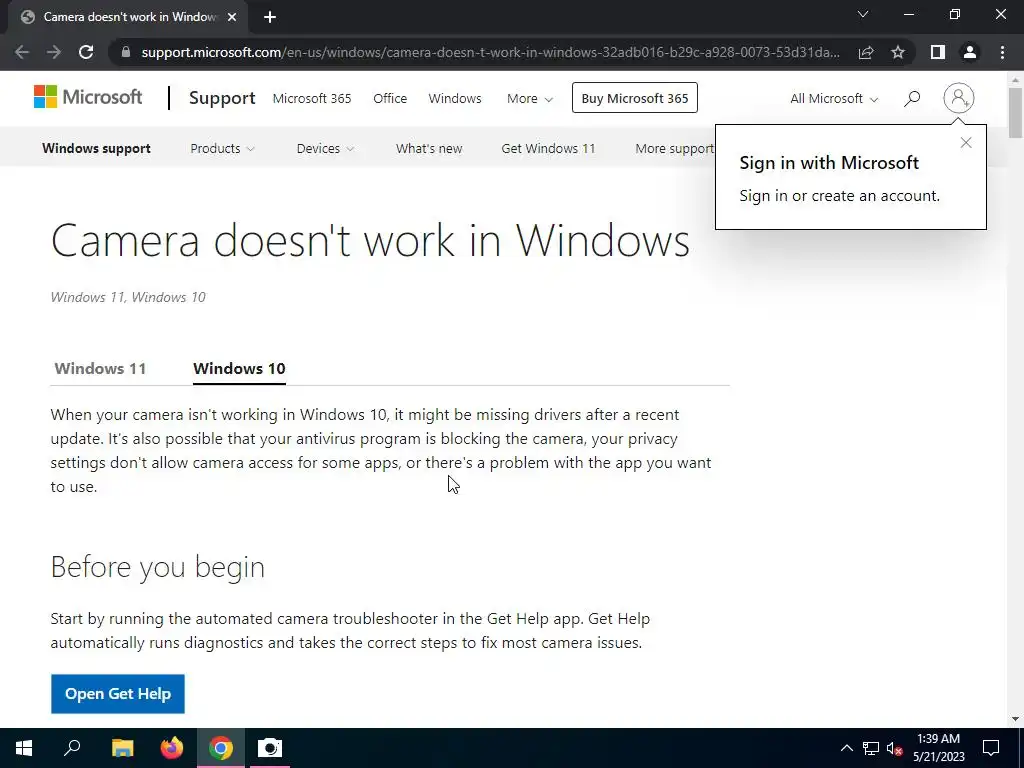This screenshot has width=1024, height=768.
Task: Open Office nav link
Action: tap(390, 99)
